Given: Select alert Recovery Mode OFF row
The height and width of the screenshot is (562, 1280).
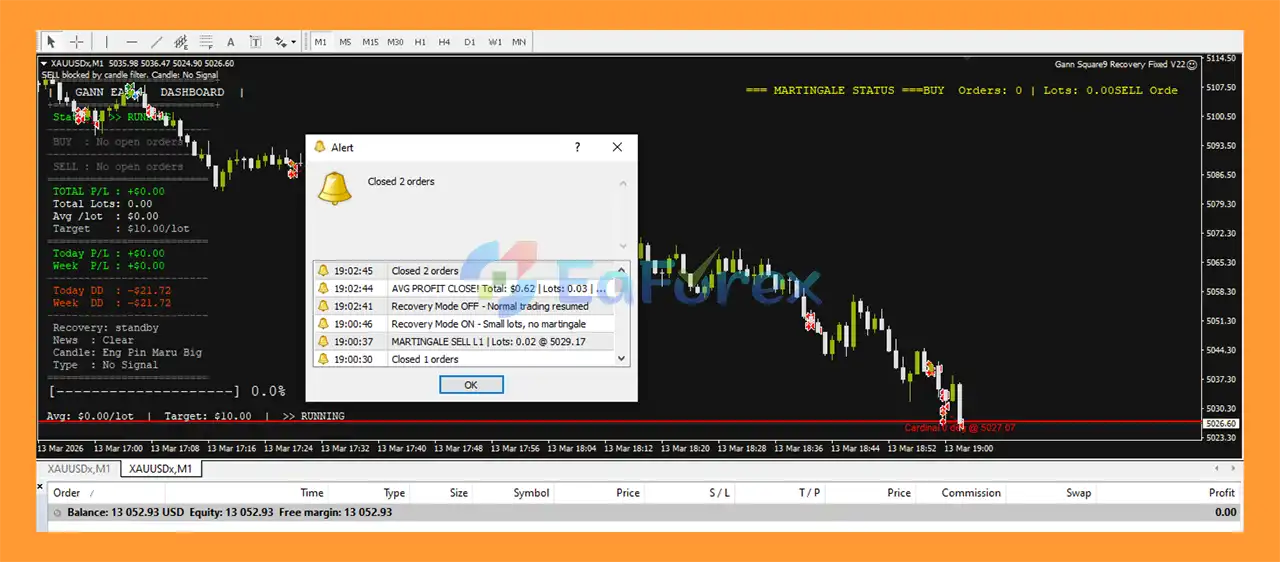Looking at the screenshot, I should (x=464, y=306).
